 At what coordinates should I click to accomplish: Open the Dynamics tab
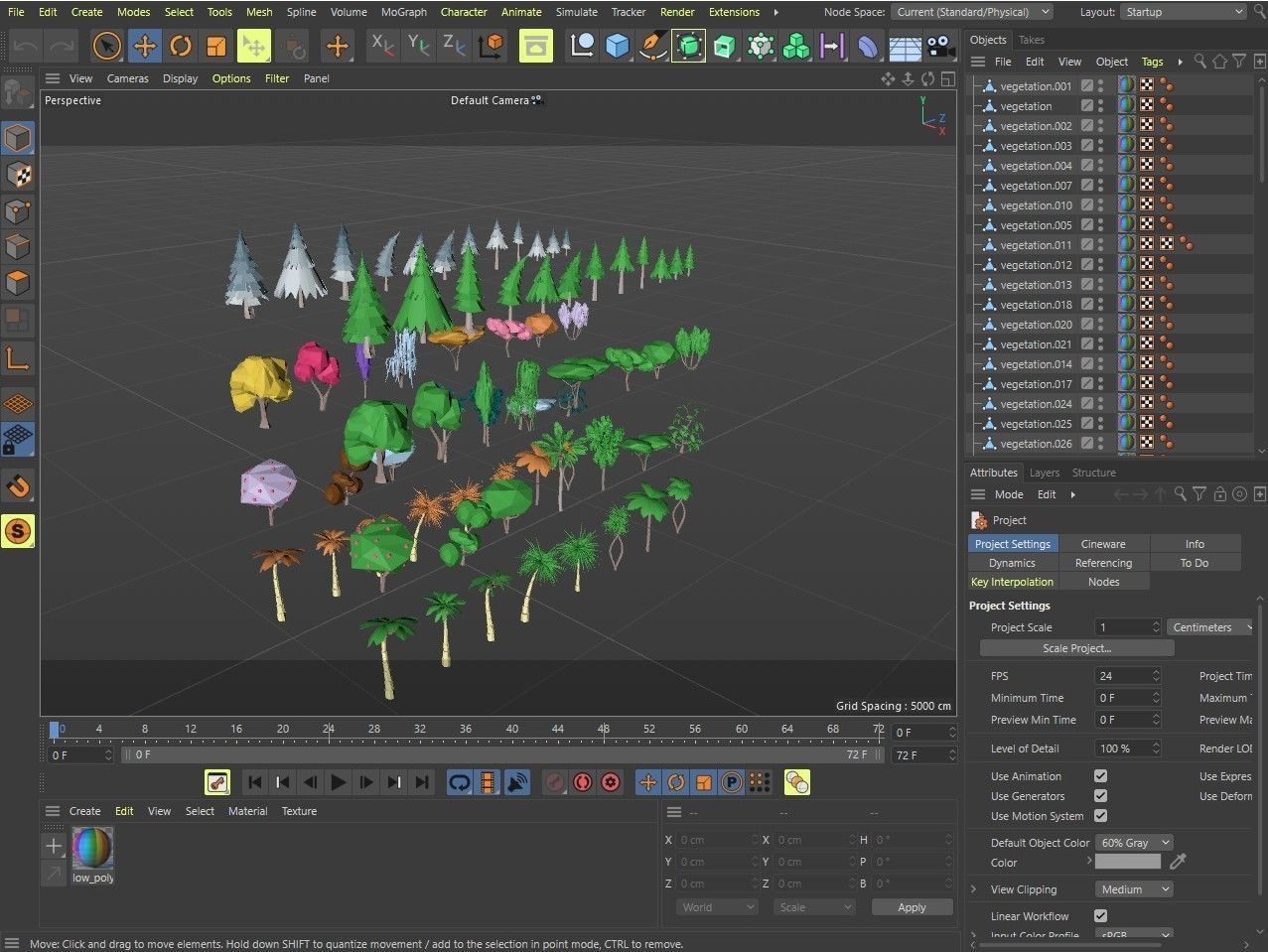[1012, 563]
